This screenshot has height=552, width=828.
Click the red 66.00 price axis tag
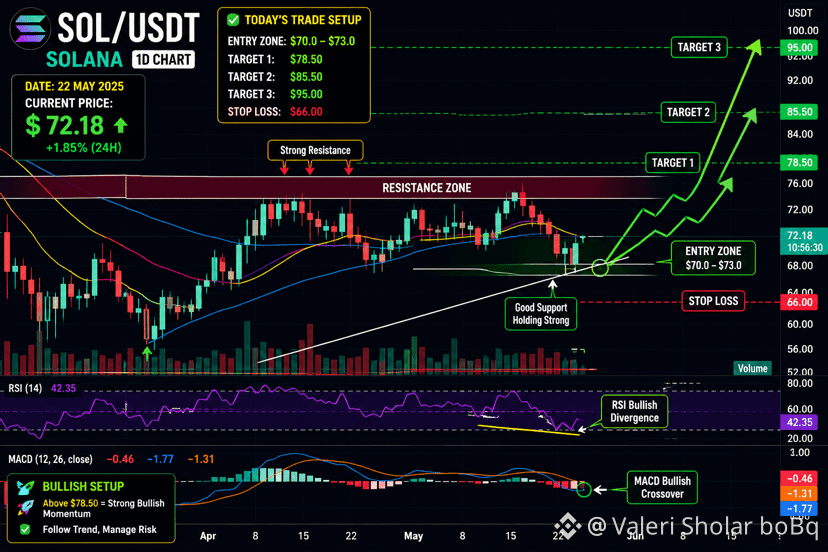799,302
